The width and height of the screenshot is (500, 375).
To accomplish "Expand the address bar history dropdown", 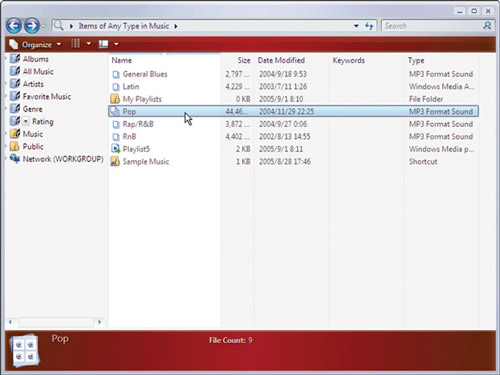I will point(356,26).
